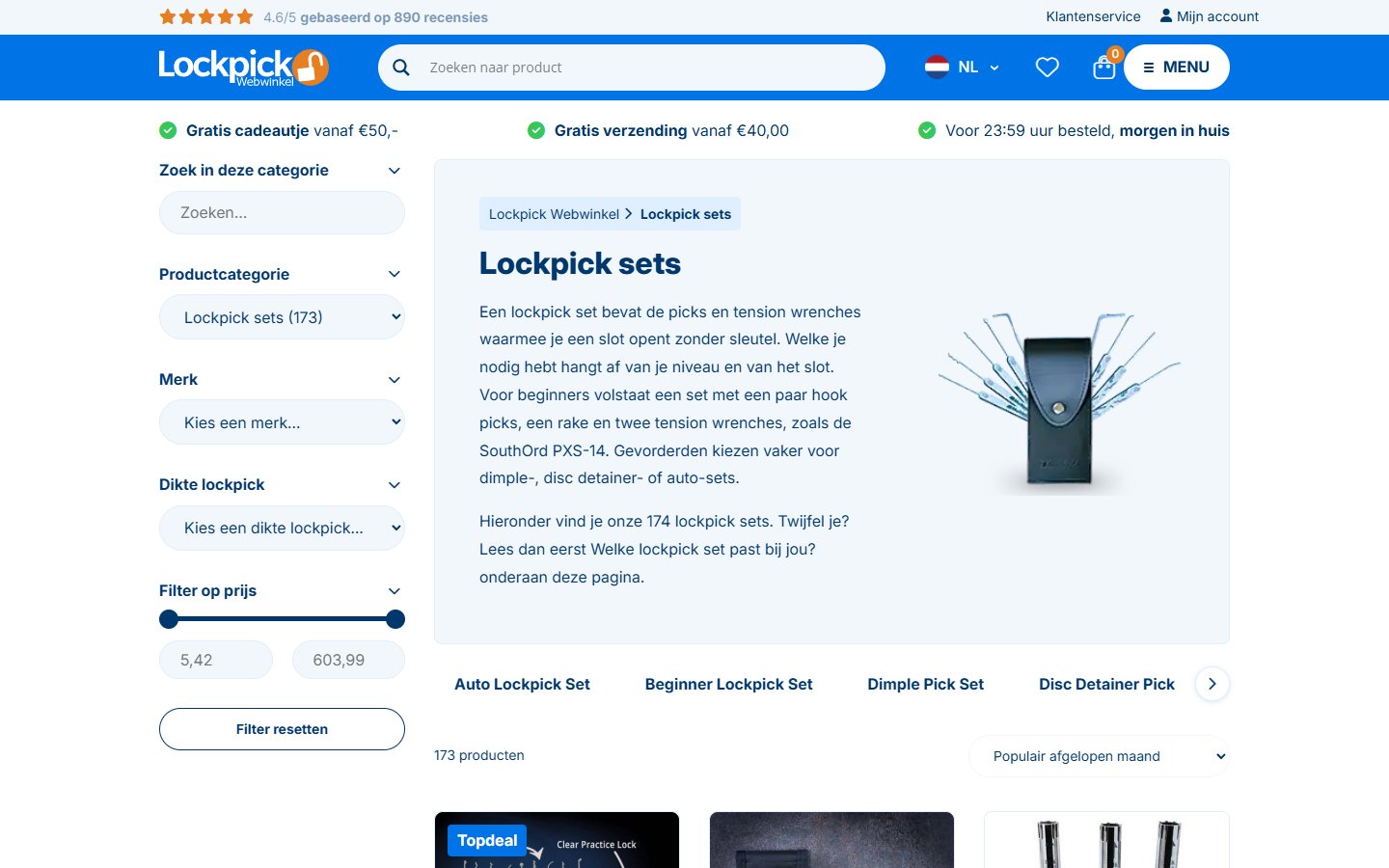Click the Lockpick sets page heading
This screenshot has width=1389, height=868.
[x=580, y=263]
